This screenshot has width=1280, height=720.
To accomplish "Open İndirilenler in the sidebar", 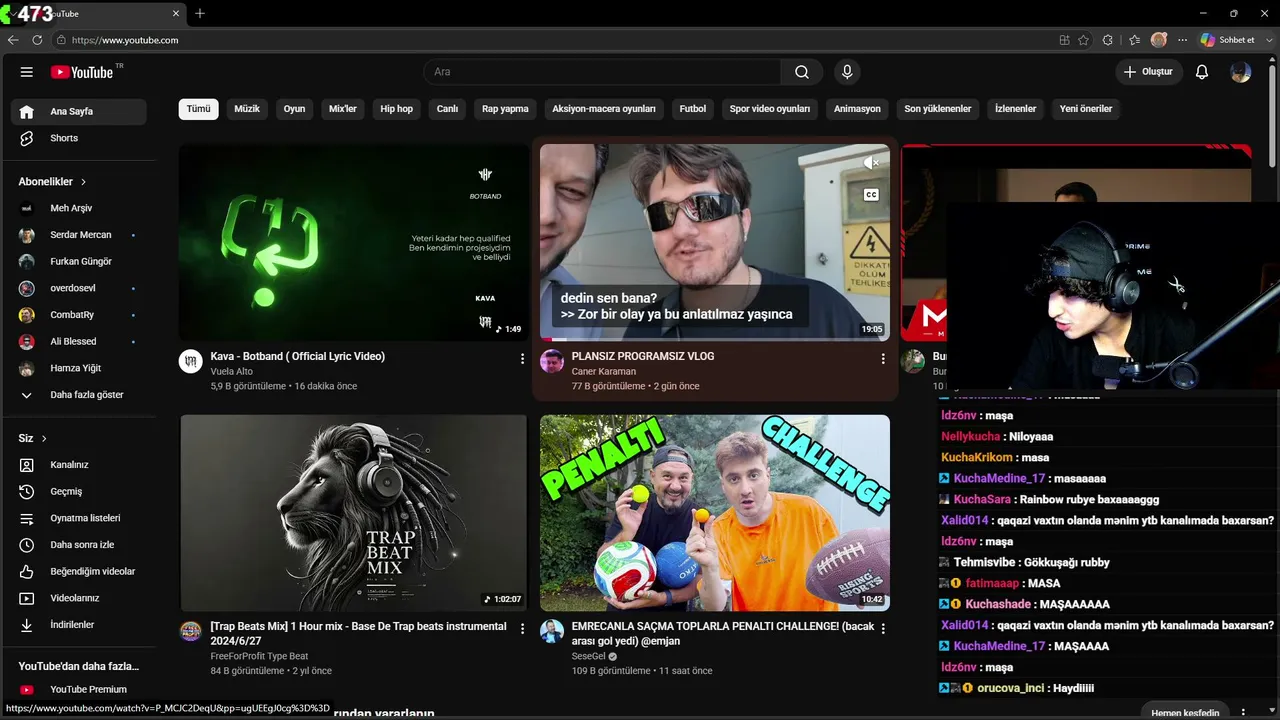I will pos(79,625).
